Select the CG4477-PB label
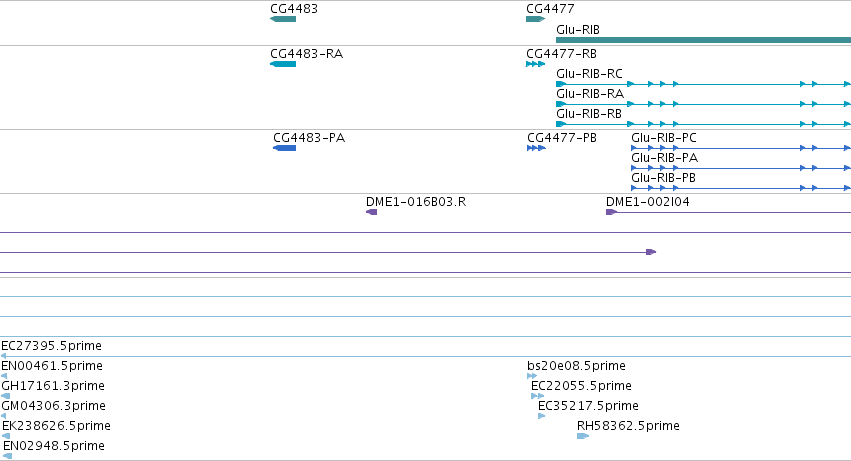This screenshot has height=461, width=851. tap(562, 138)
